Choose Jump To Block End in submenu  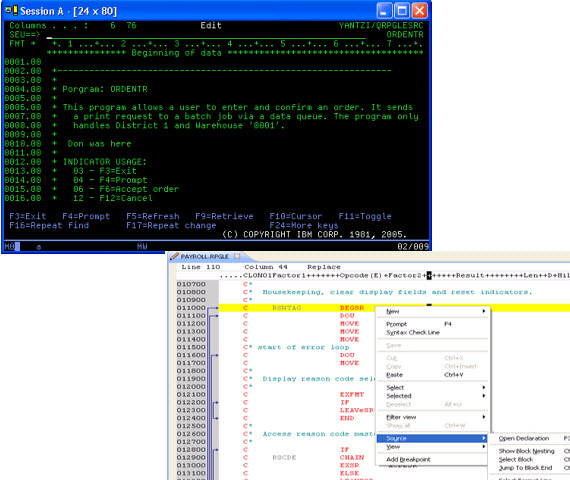coord(530,468)
